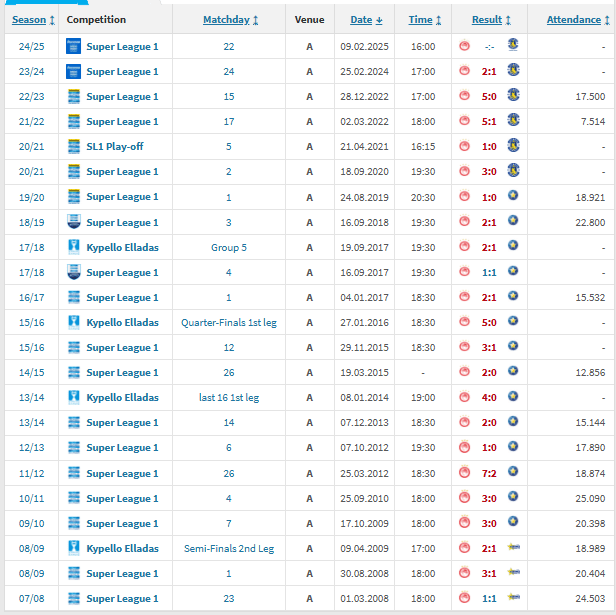Screen dimensions: 616x615
Task: Sort by the Time column header
Action: [421, 20]
